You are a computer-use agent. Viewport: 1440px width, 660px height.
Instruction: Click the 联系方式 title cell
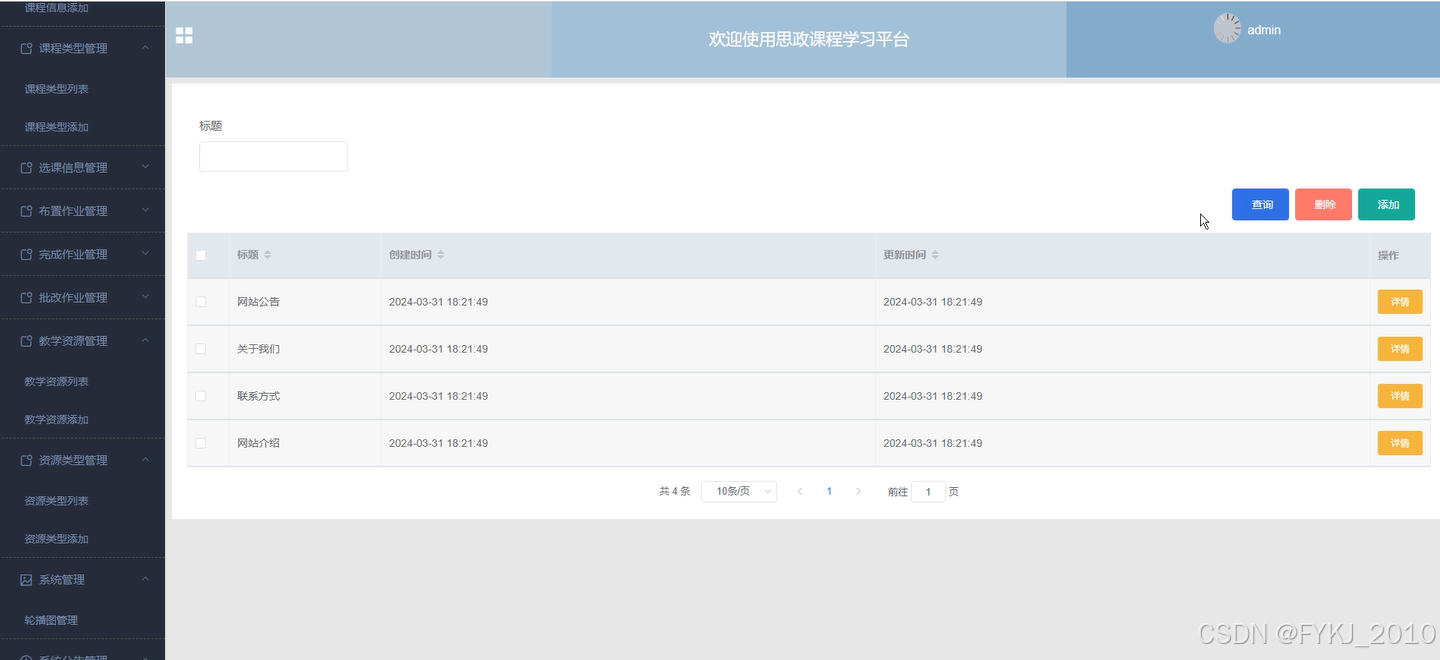(x=258, y=396)
